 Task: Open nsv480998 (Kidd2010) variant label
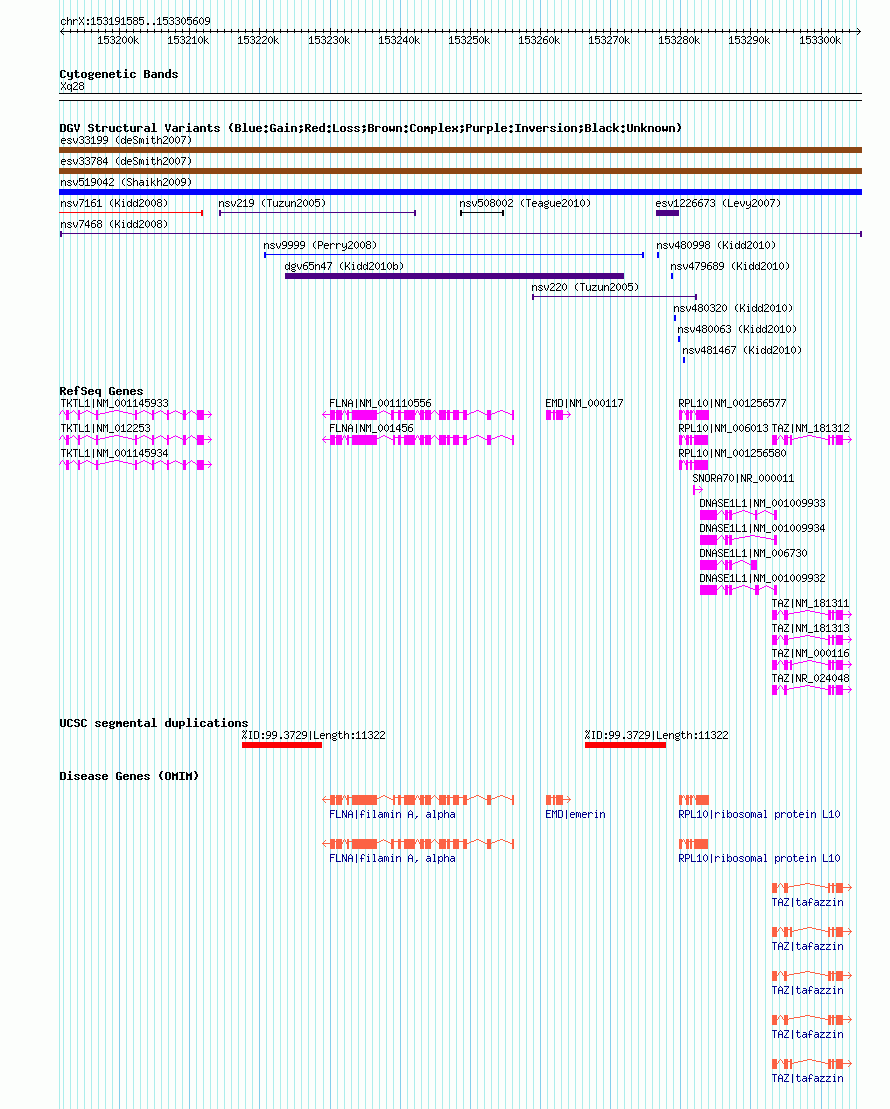point(716,245)
